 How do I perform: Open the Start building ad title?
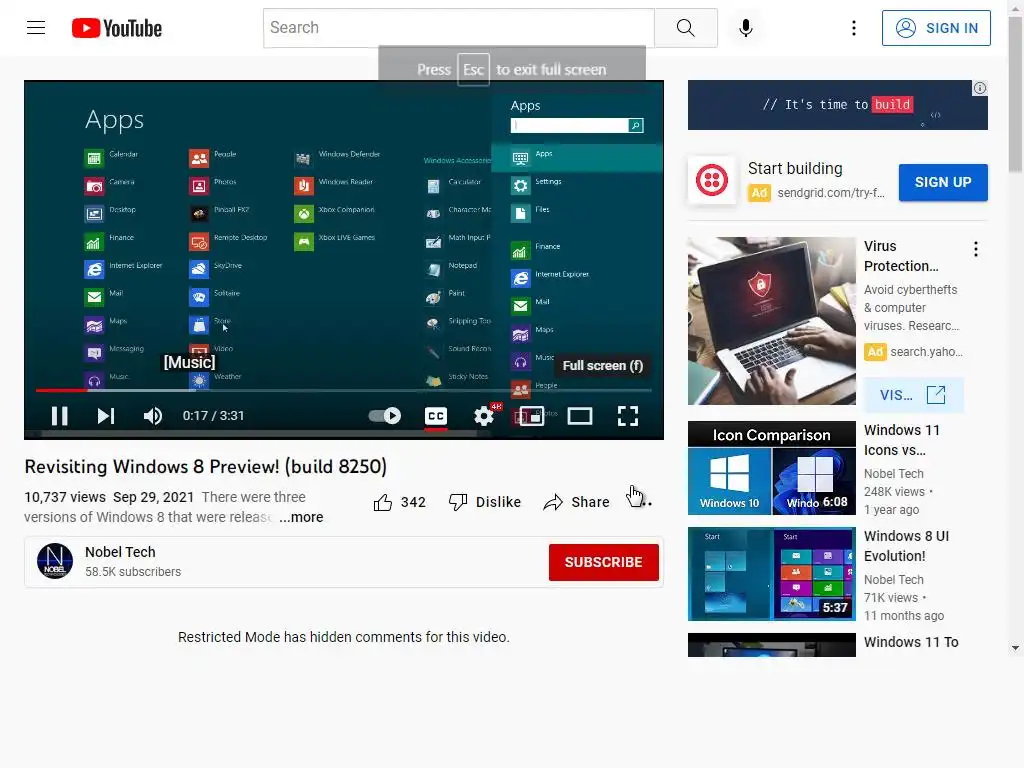tap(795, 168)
